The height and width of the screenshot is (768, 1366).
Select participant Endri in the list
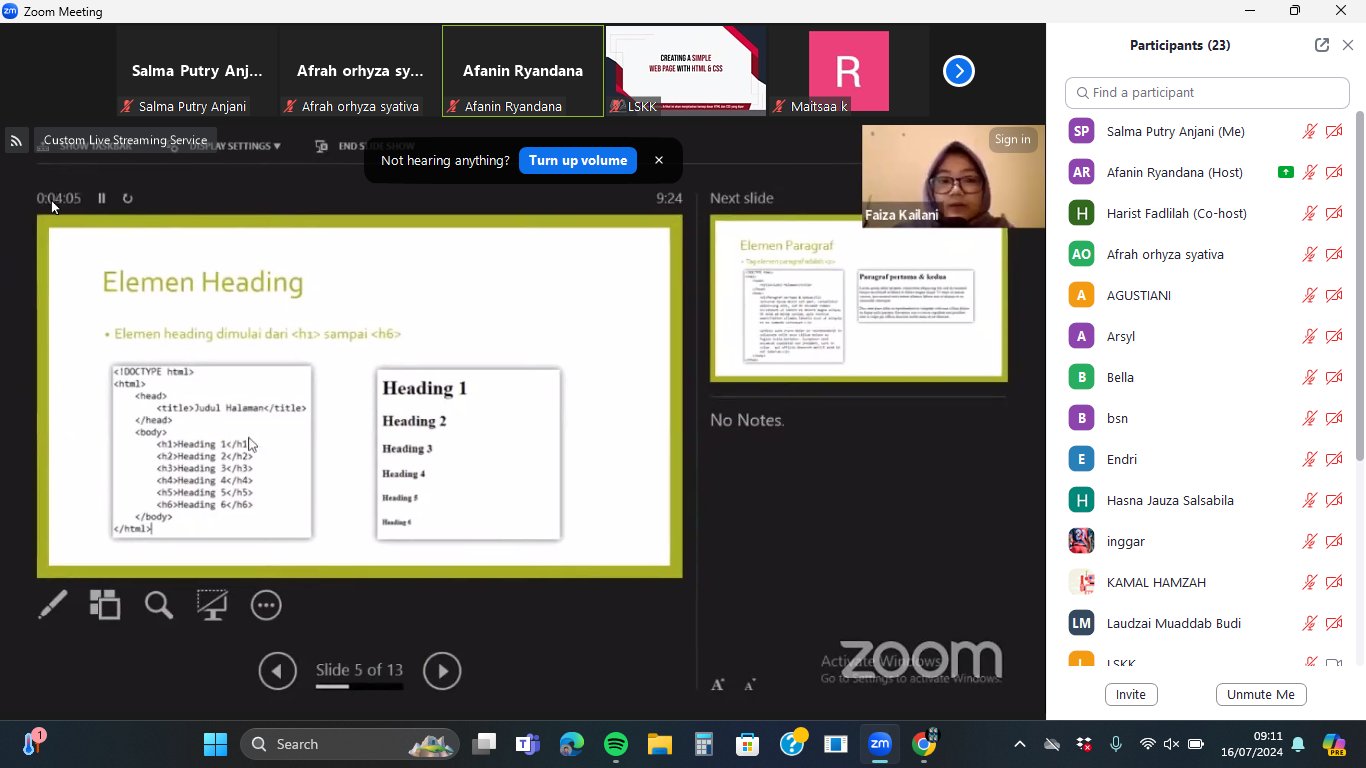[1204, 459]
